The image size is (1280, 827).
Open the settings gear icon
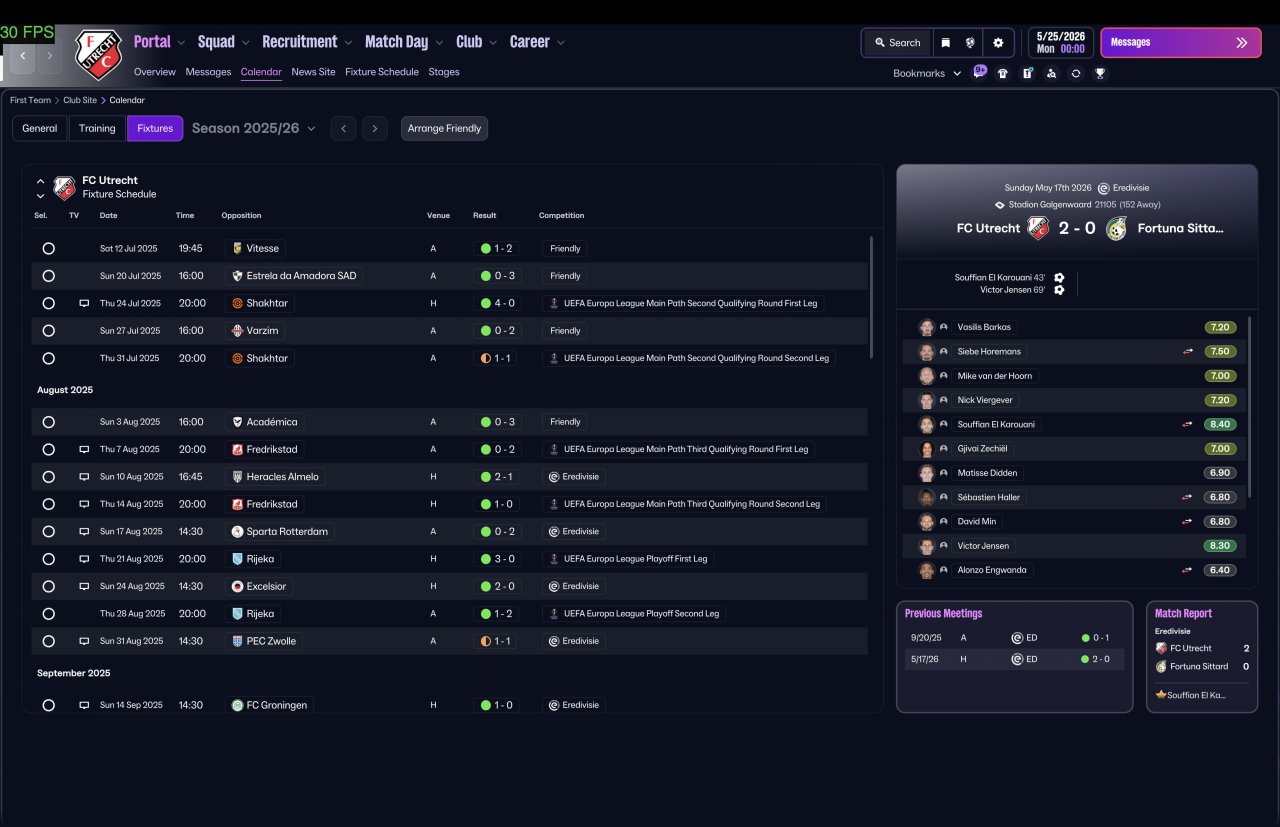pyautogui.click(x=998, y=43)
